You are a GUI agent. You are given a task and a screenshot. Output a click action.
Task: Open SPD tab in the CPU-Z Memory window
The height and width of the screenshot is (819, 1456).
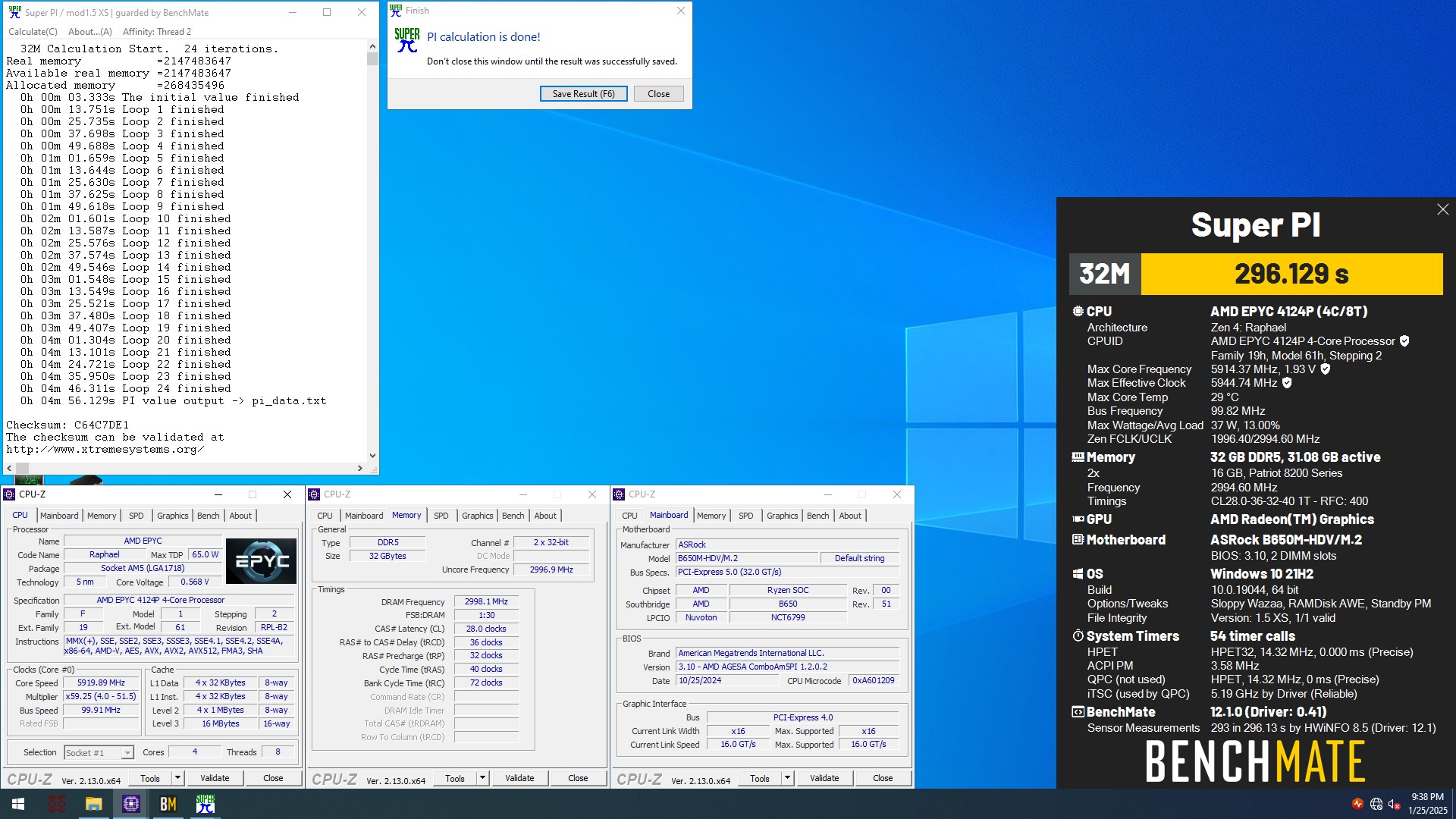coord(441,516)
